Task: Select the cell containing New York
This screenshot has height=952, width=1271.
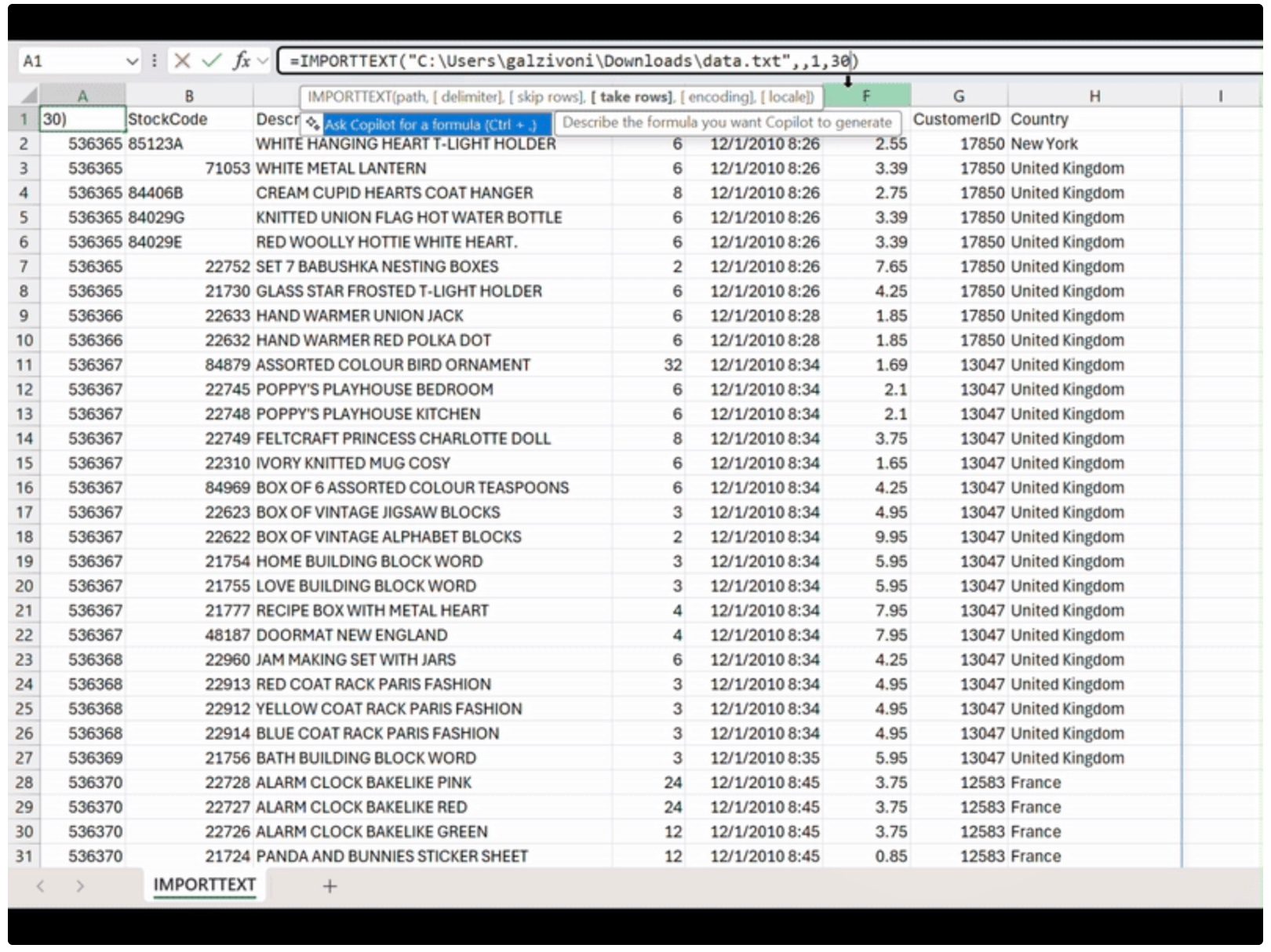Action: 1044,144
